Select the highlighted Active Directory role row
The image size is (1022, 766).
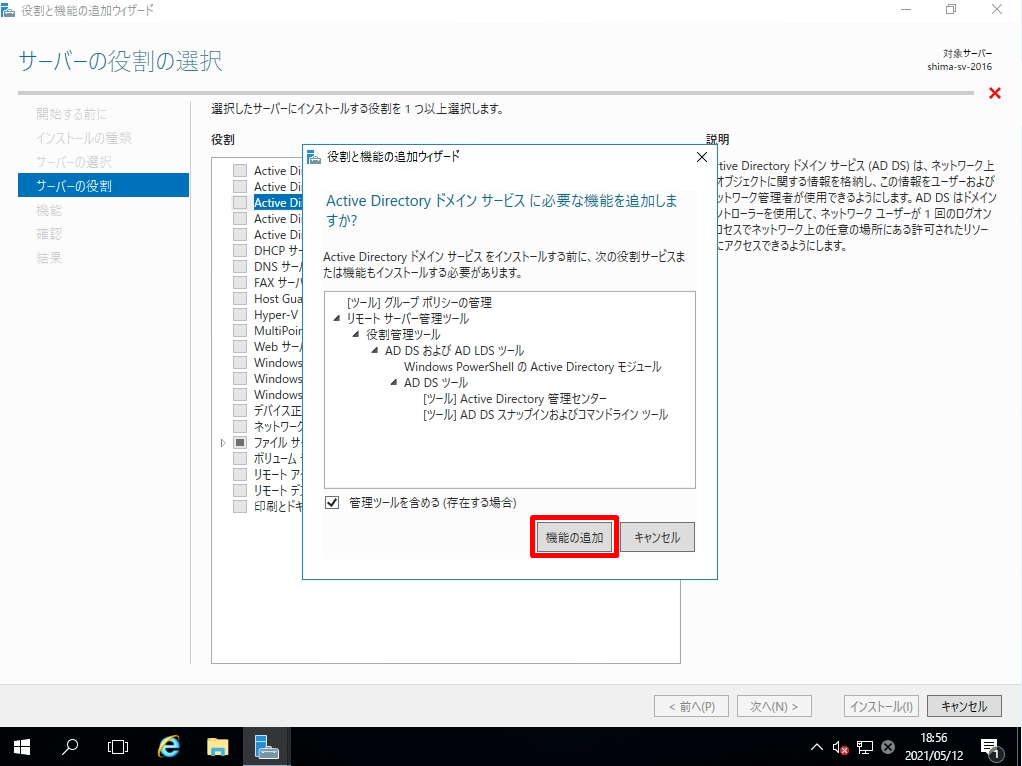coord(278,203)
